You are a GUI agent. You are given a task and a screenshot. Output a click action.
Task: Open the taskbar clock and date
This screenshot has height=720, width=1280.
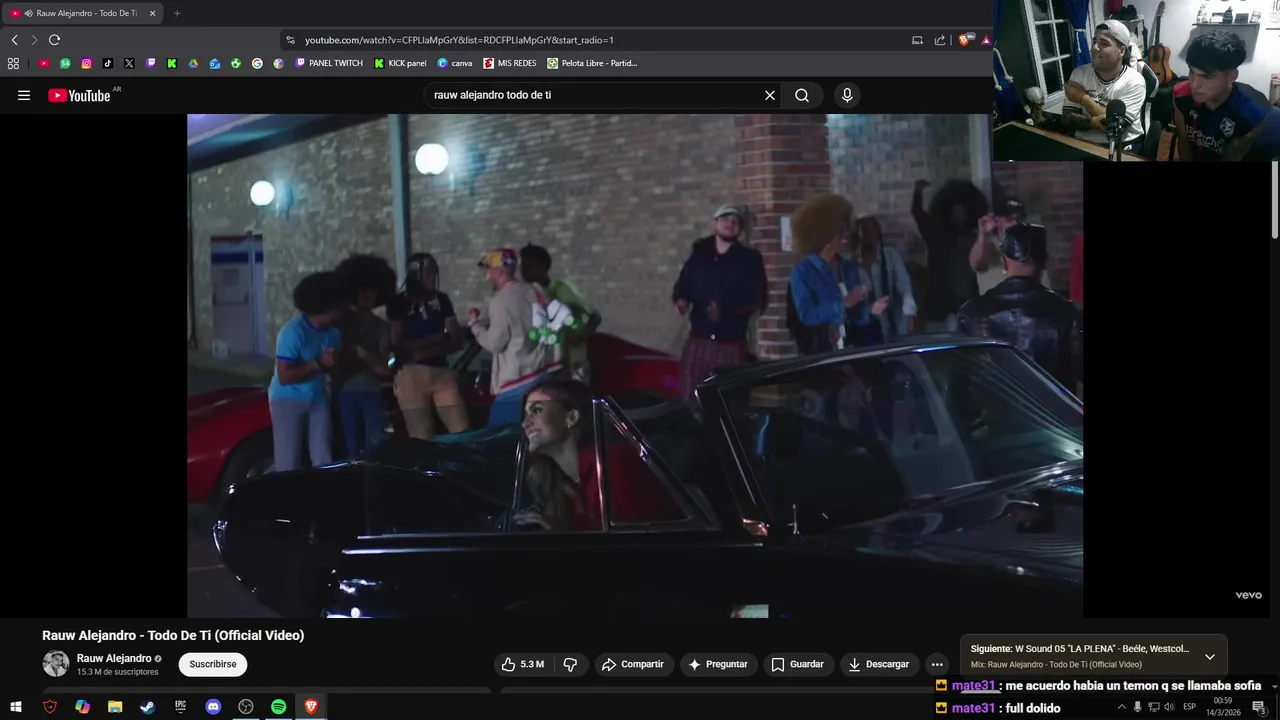pyautogui.click(x=1223, y=707)
